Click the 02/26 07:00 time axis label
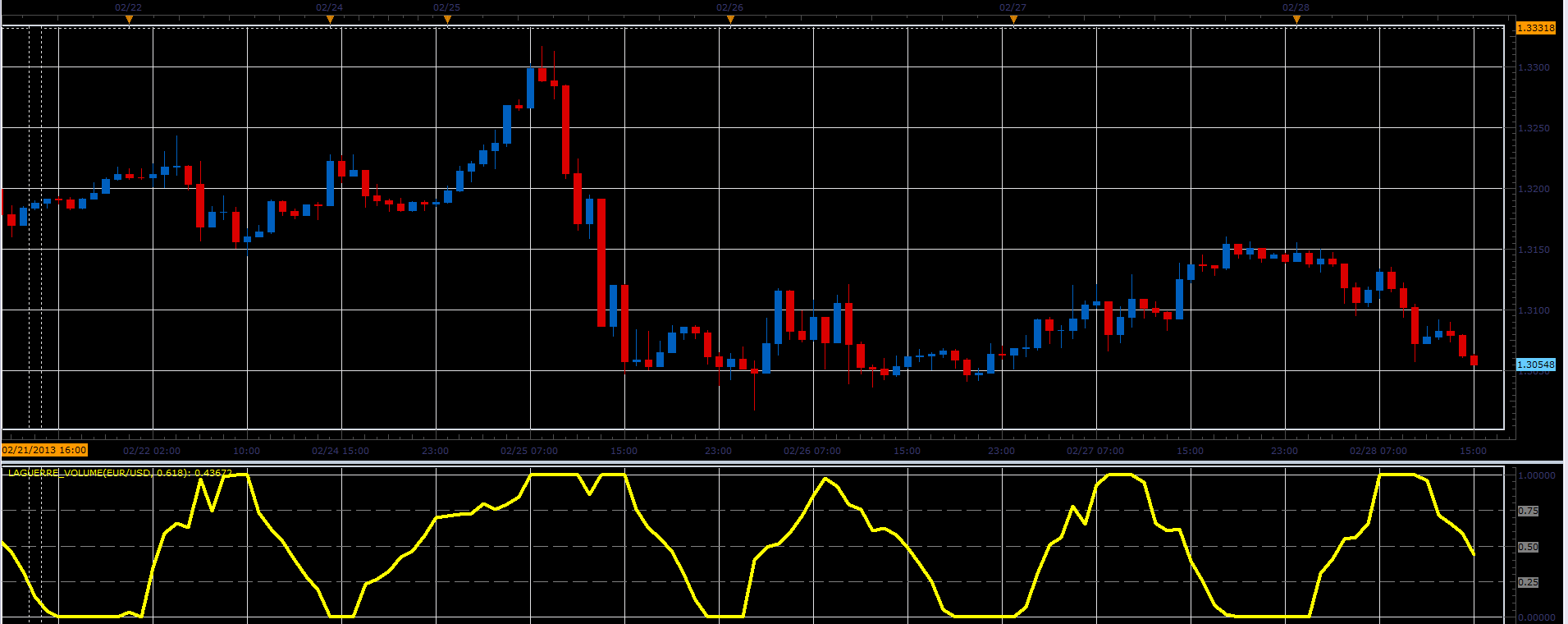 (x=812, y=451)
